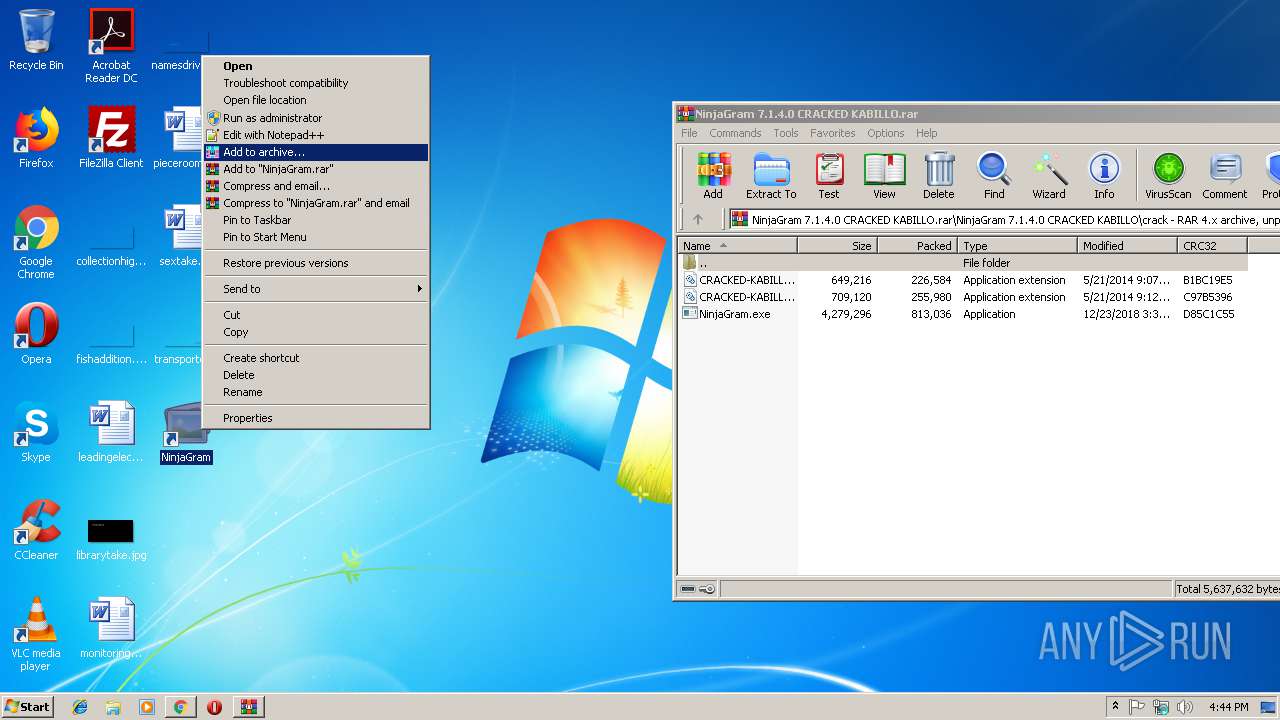Choose Edit with Notepad++
The width and height of the screenshot is (1280, 720).
(316, 135)
